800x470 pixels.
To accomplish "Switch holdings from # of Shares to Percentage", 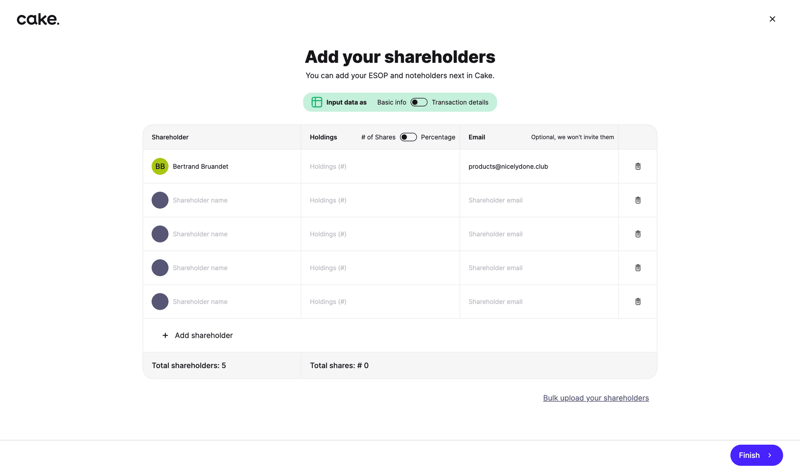I will coord(408,137).
